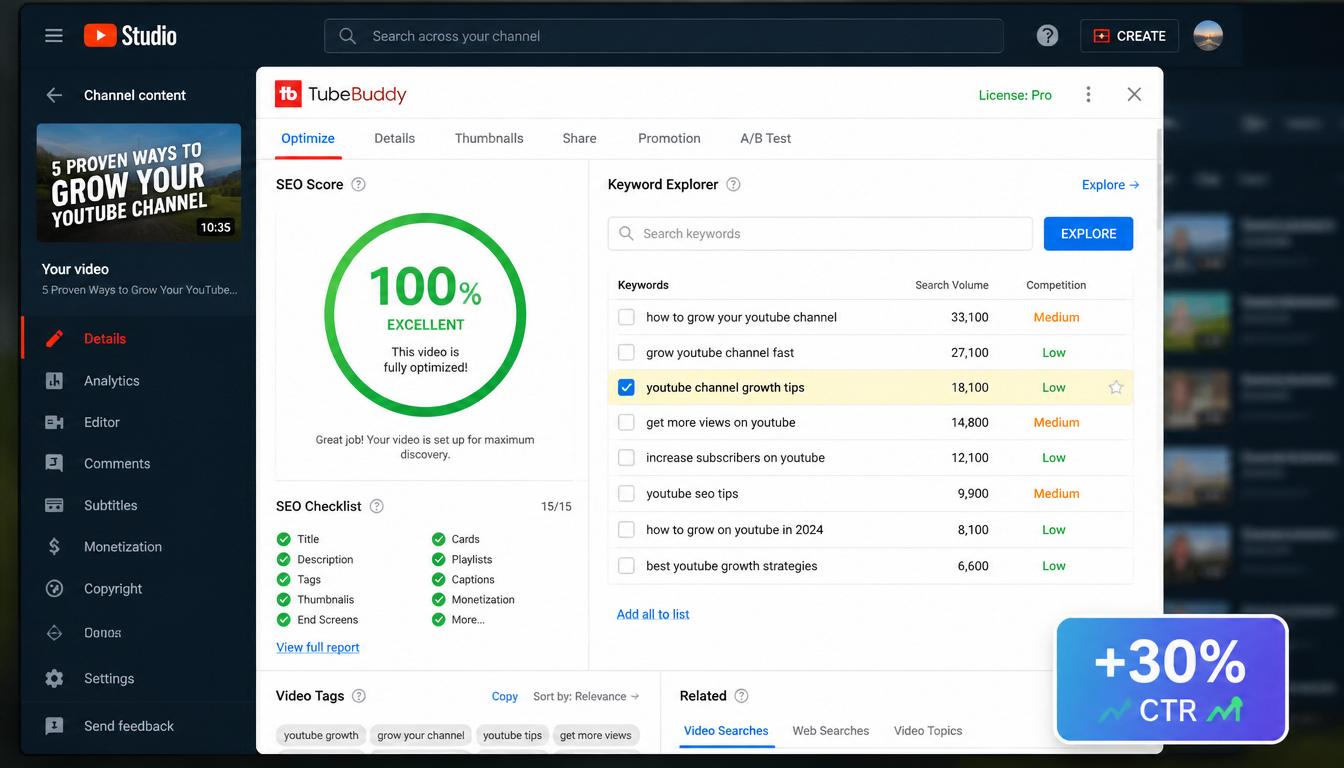Click the Search Volume column header

click(x=952, y=285)
